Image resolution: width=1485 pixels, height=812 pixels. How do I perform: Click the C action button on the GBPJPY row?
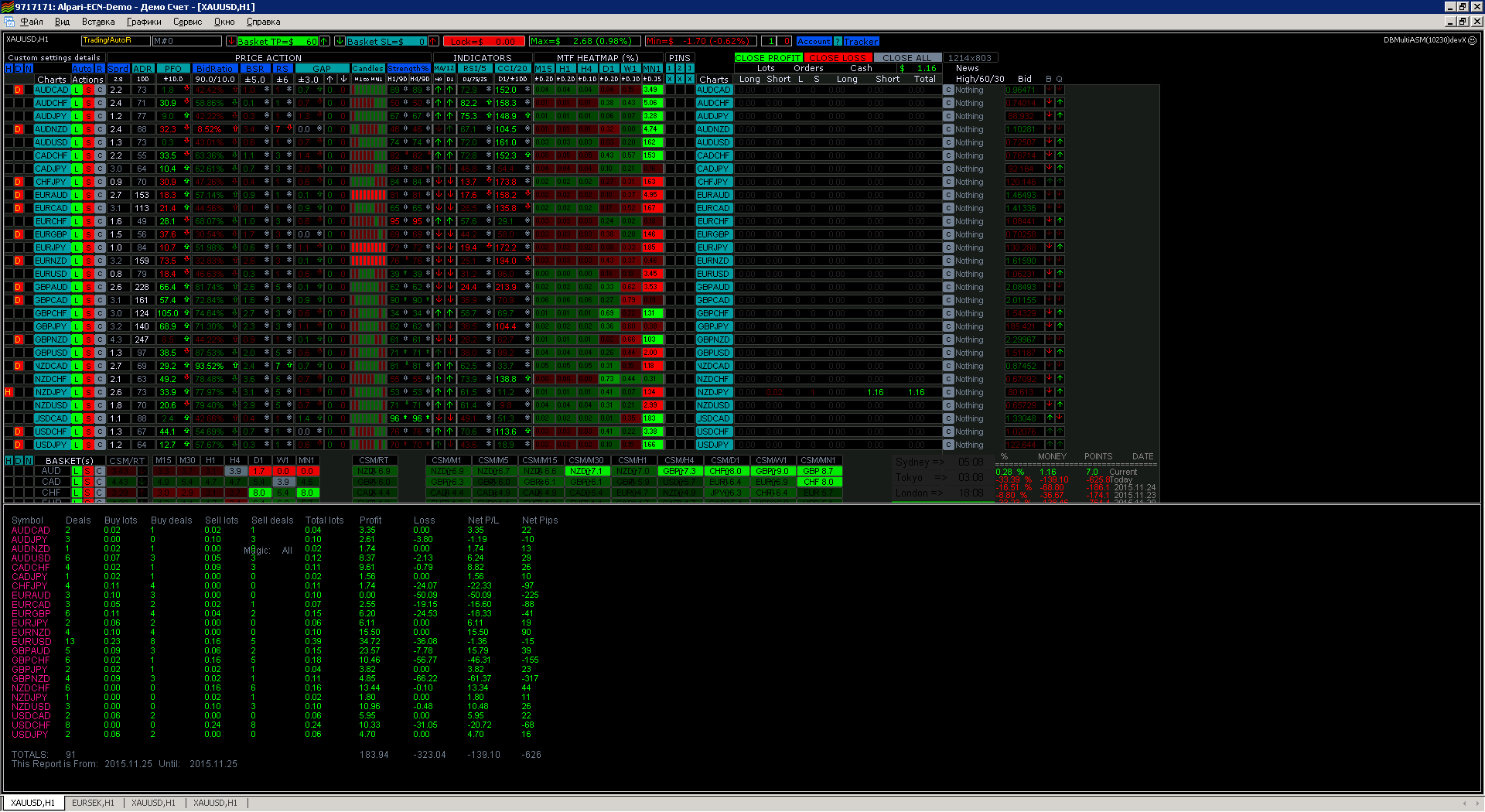click(100, 326)
